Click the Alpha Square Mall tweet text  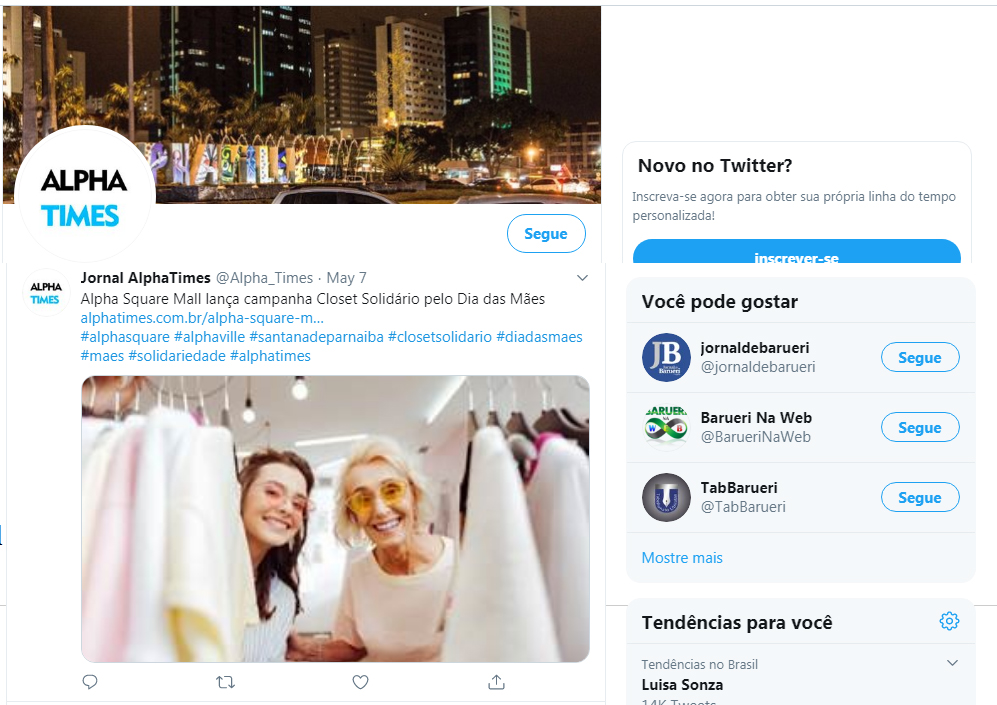coord(313,299)
